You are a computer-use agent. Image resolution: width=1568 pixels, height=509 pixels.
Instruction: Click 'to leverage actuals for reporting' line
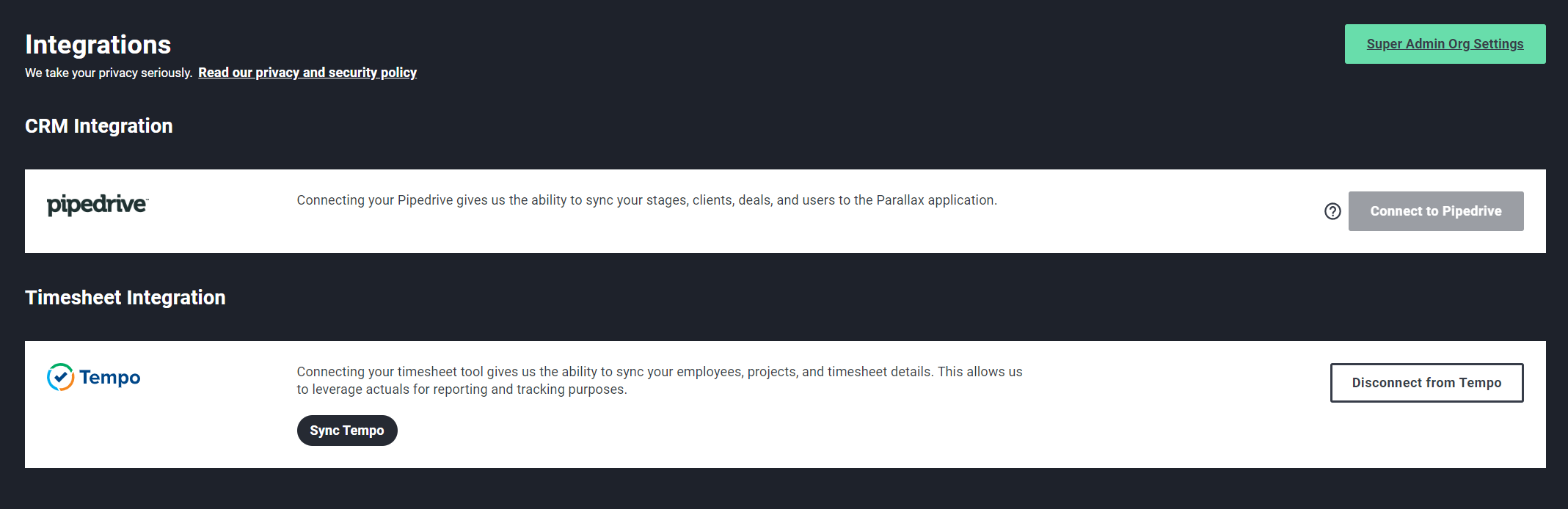click(392, 389)
